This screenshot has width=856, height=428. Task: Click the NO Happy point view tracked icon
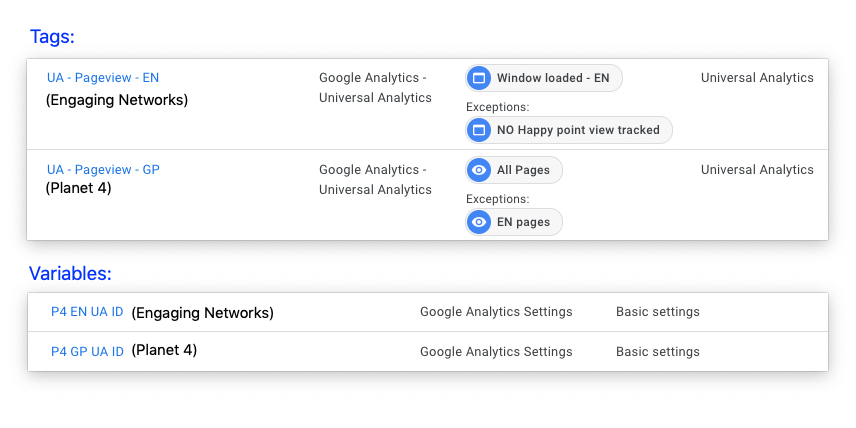pyautogui.click(x=479, y=130)
